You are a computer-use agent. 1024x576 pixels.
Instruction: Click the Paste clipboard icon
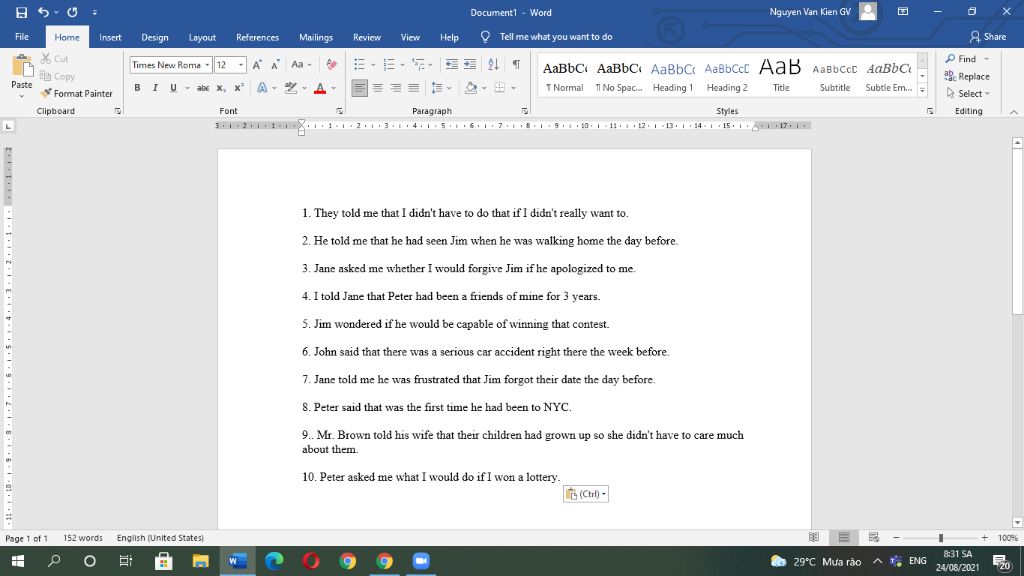click(x=22, y=67)
